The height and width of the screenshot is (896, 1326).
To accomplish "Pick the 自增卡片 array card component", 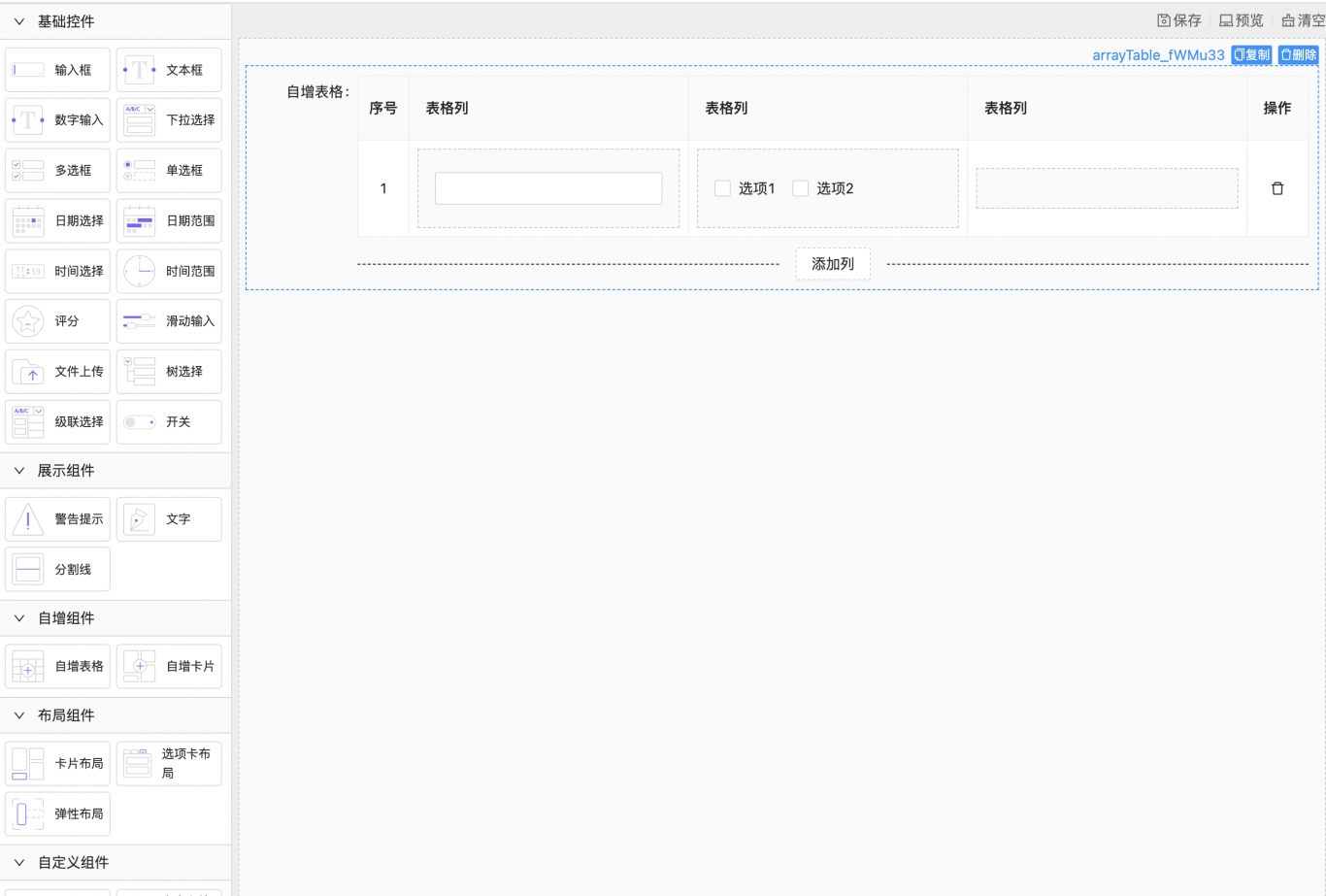I will pyautogui.click(x=169, y=667).
